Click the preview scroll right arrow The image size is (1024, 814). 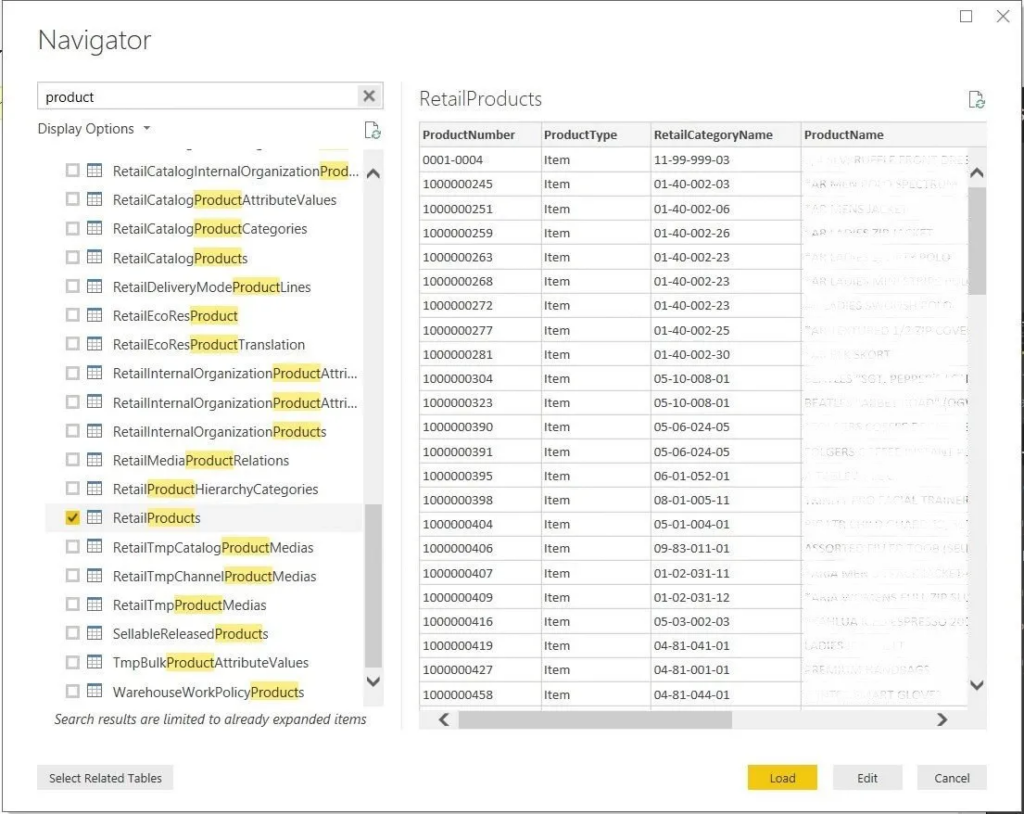pos(942,719)
